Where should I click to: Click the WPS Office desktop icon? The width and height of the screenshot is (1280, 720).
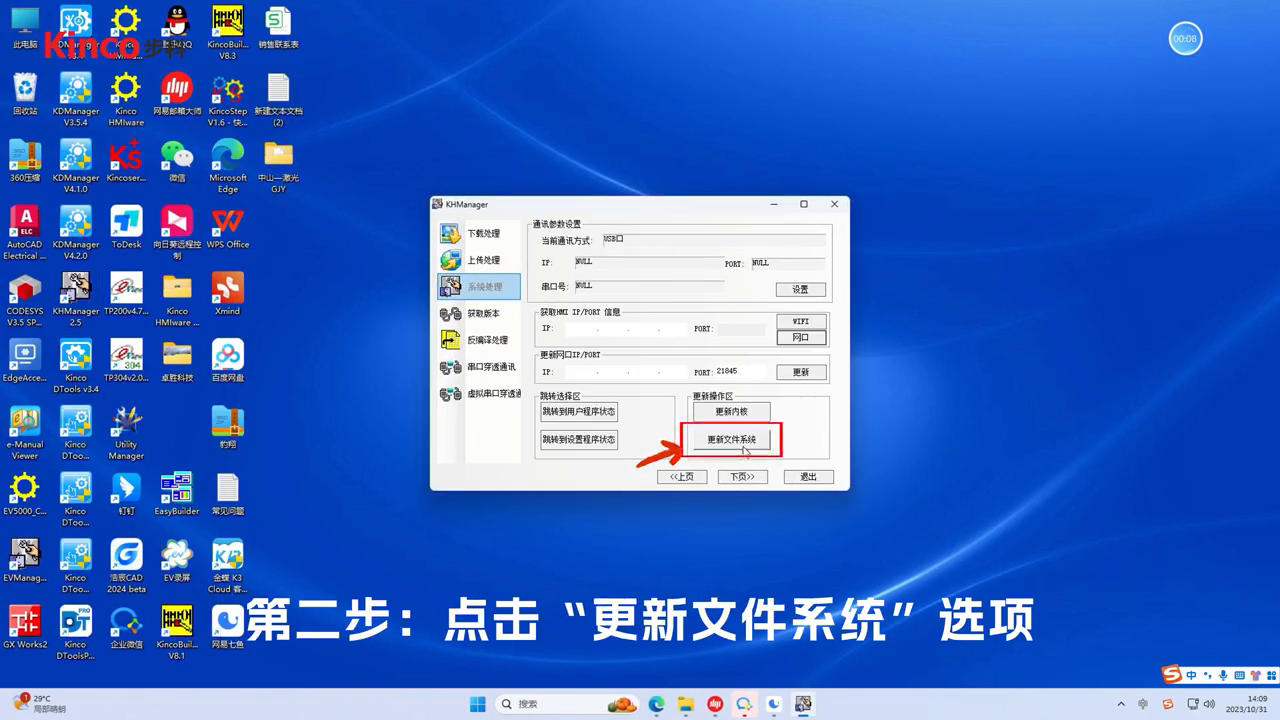point(227,227)
